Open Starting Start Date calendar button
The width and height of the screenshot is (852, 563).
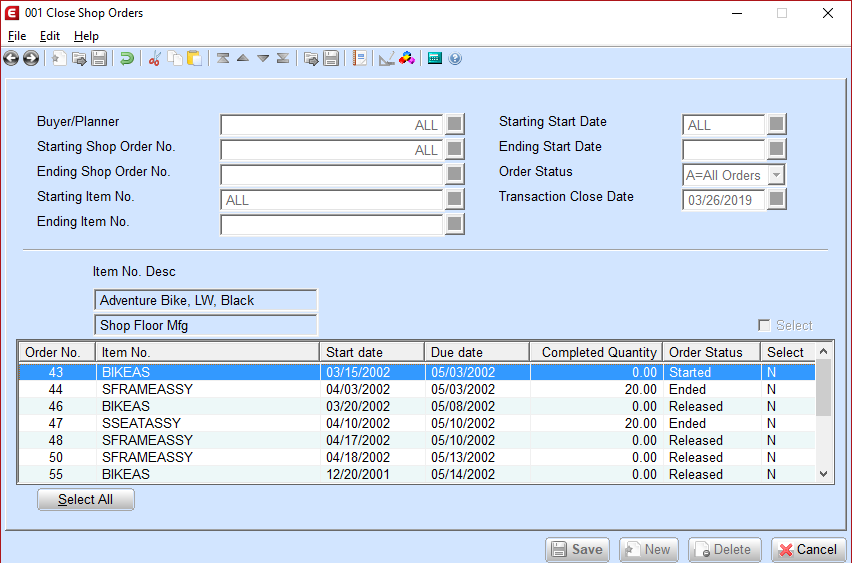(x=776, y=124)
